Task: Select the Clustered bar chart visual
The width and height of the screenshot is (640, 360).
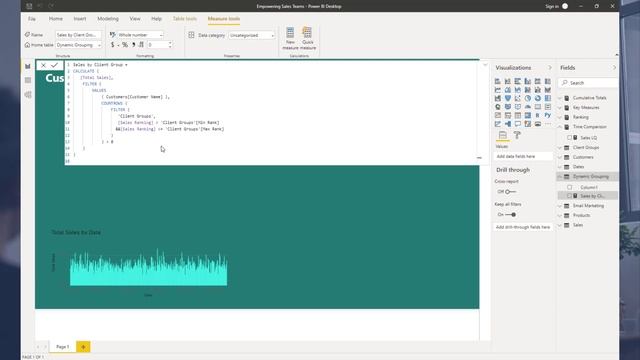Action: pos(518,81)
